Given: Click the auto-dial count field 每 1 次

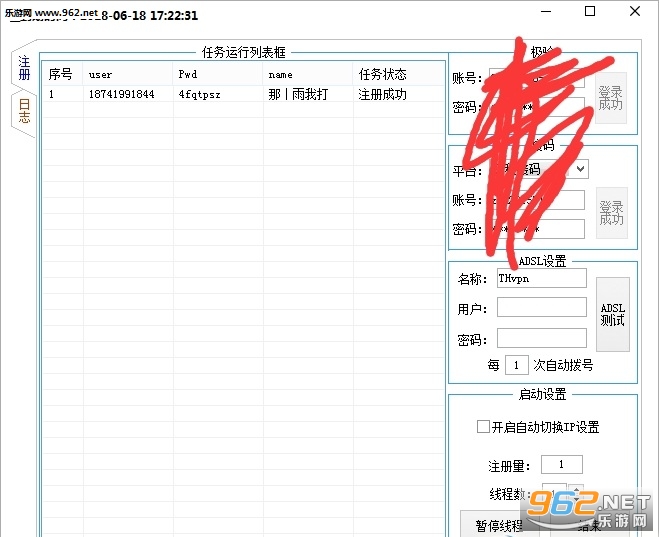Looking at the screenshot, I should pyautogui.click(x=516, y=365).
